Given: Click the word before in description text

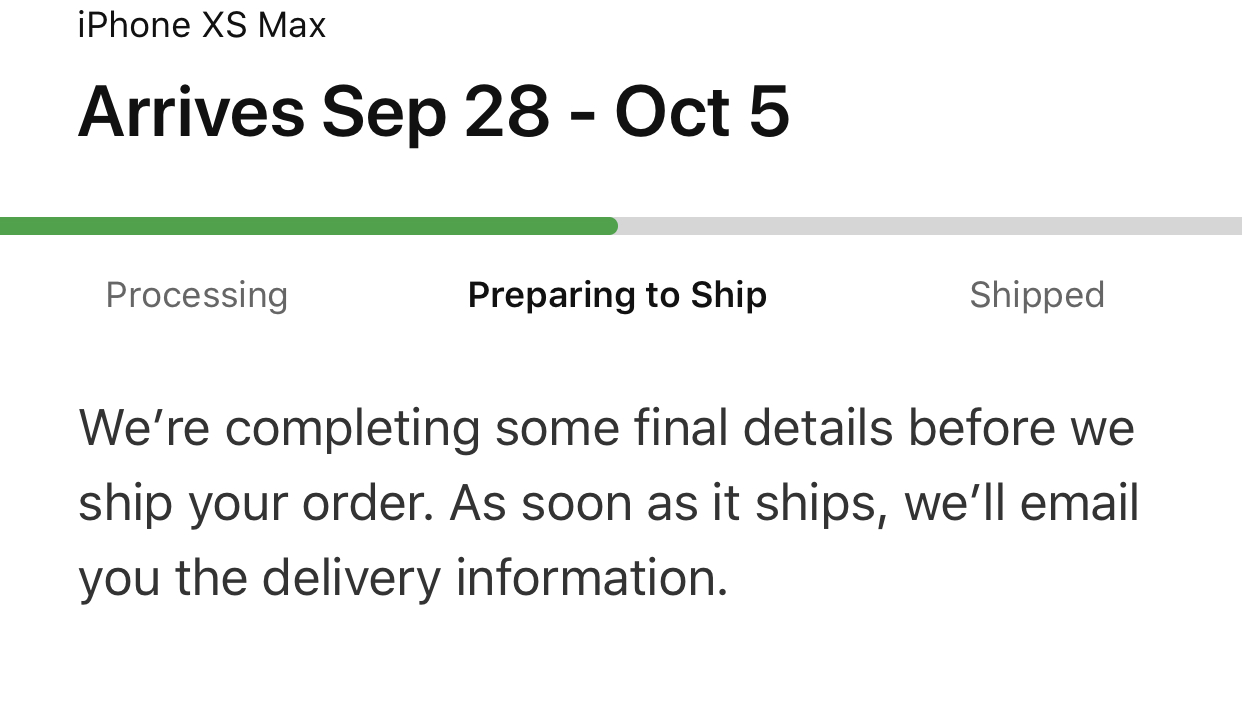Looking at the screenshot, I should [982, 428].
